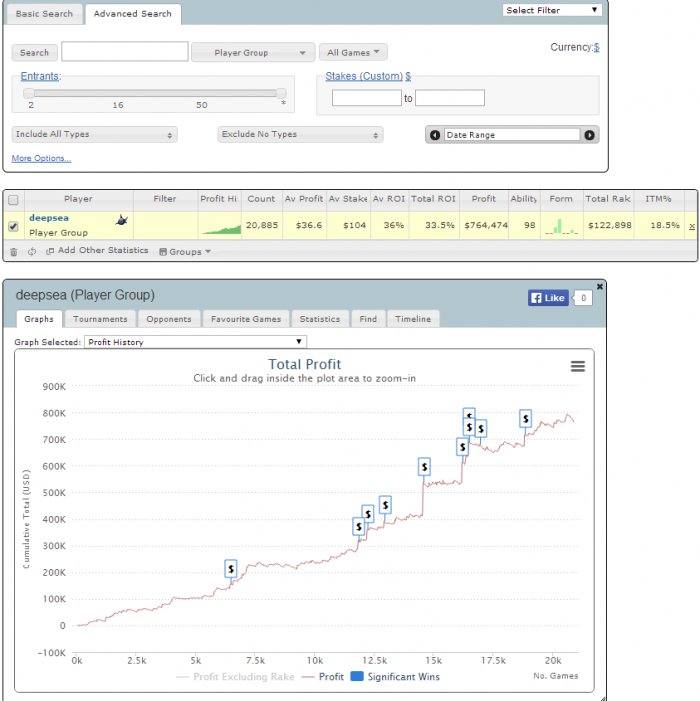Image resolution: width=700 pixels, height=701 pixels.
Task: Click the More Options link
Action: coord(41,158)
